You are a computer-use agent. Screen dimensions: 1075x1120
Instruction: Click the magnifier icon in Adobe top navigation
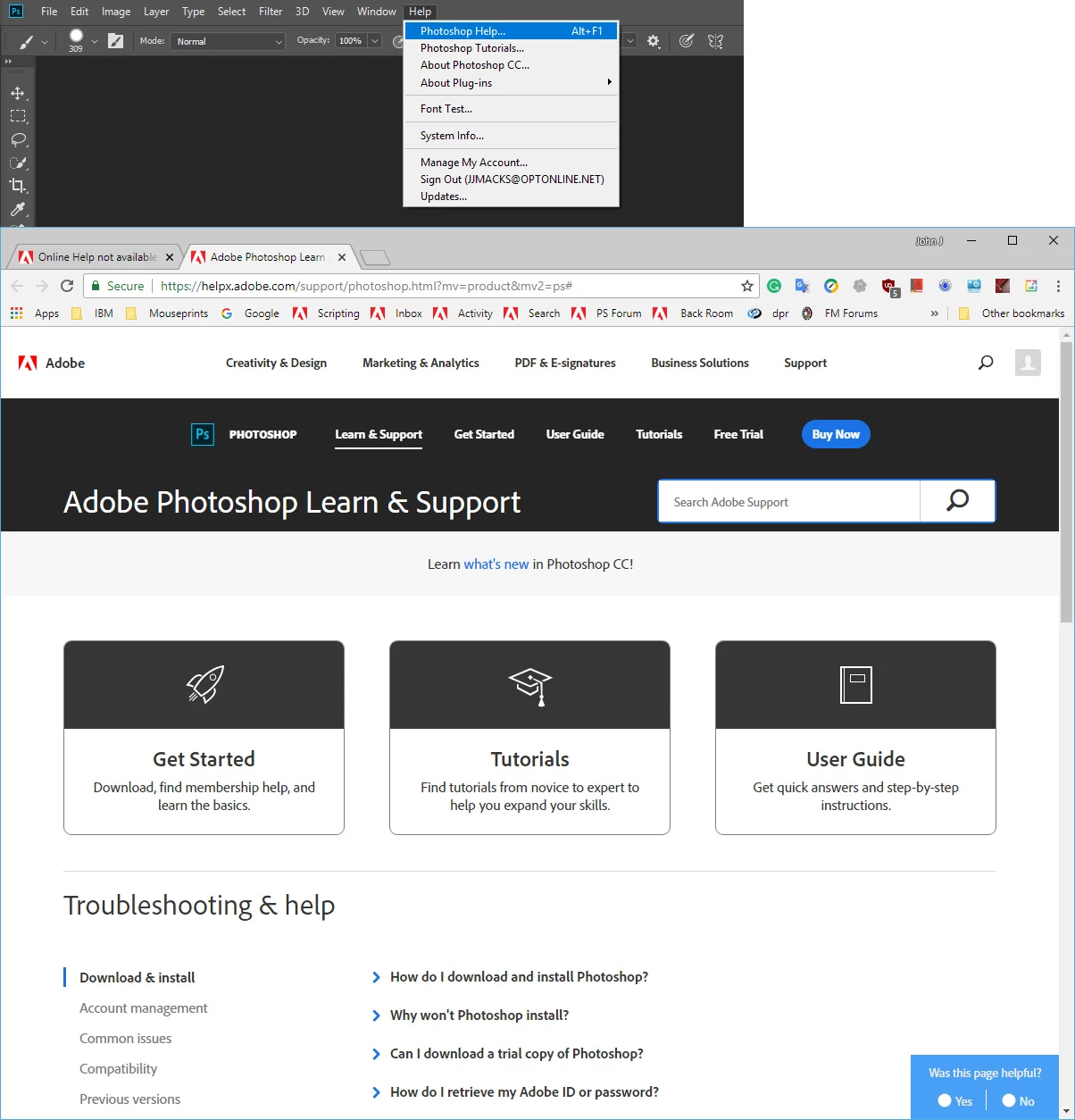pyautogui.click(x=986, y=363)
